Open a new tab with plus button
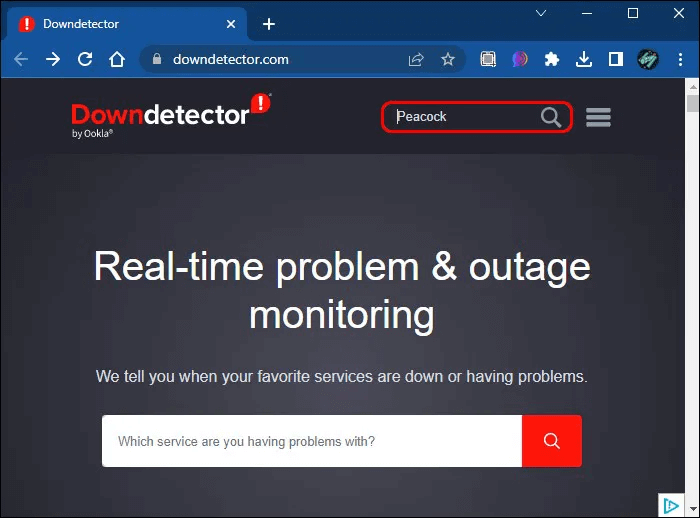Viewport: 700px width, 518px height. coord(269,24)
